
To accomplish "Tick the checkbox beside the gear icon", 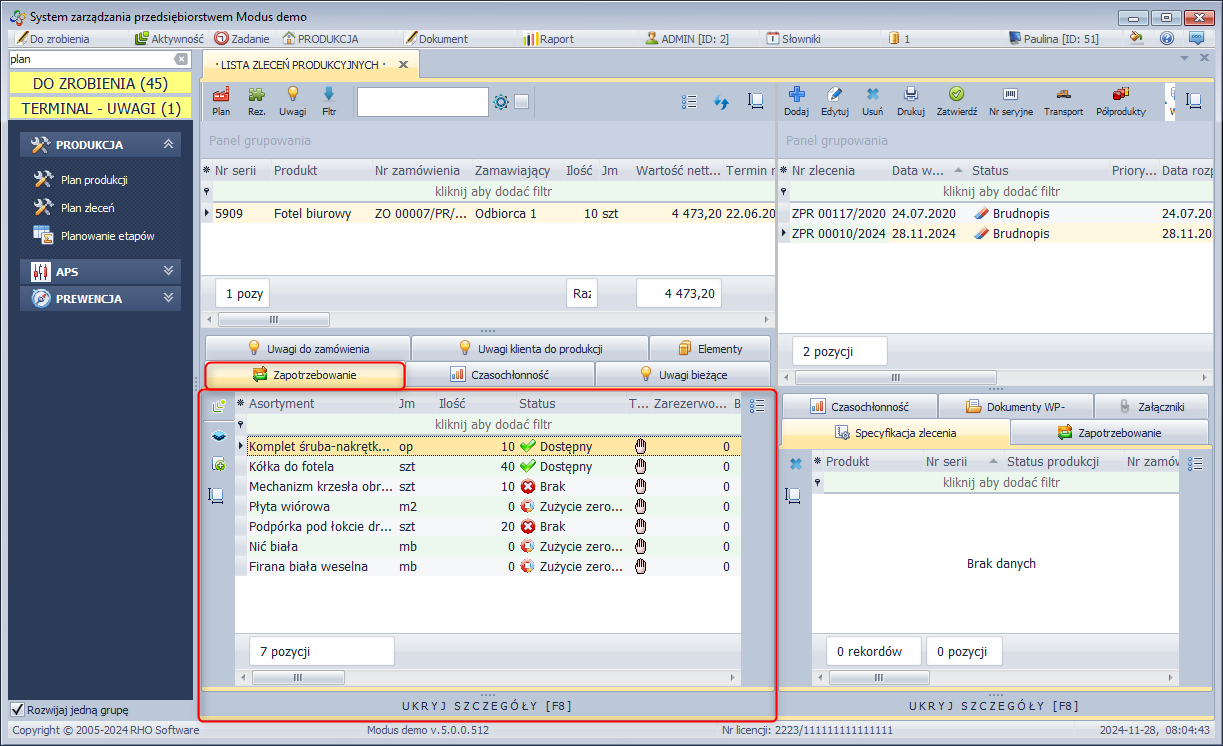I will (521, 102).
